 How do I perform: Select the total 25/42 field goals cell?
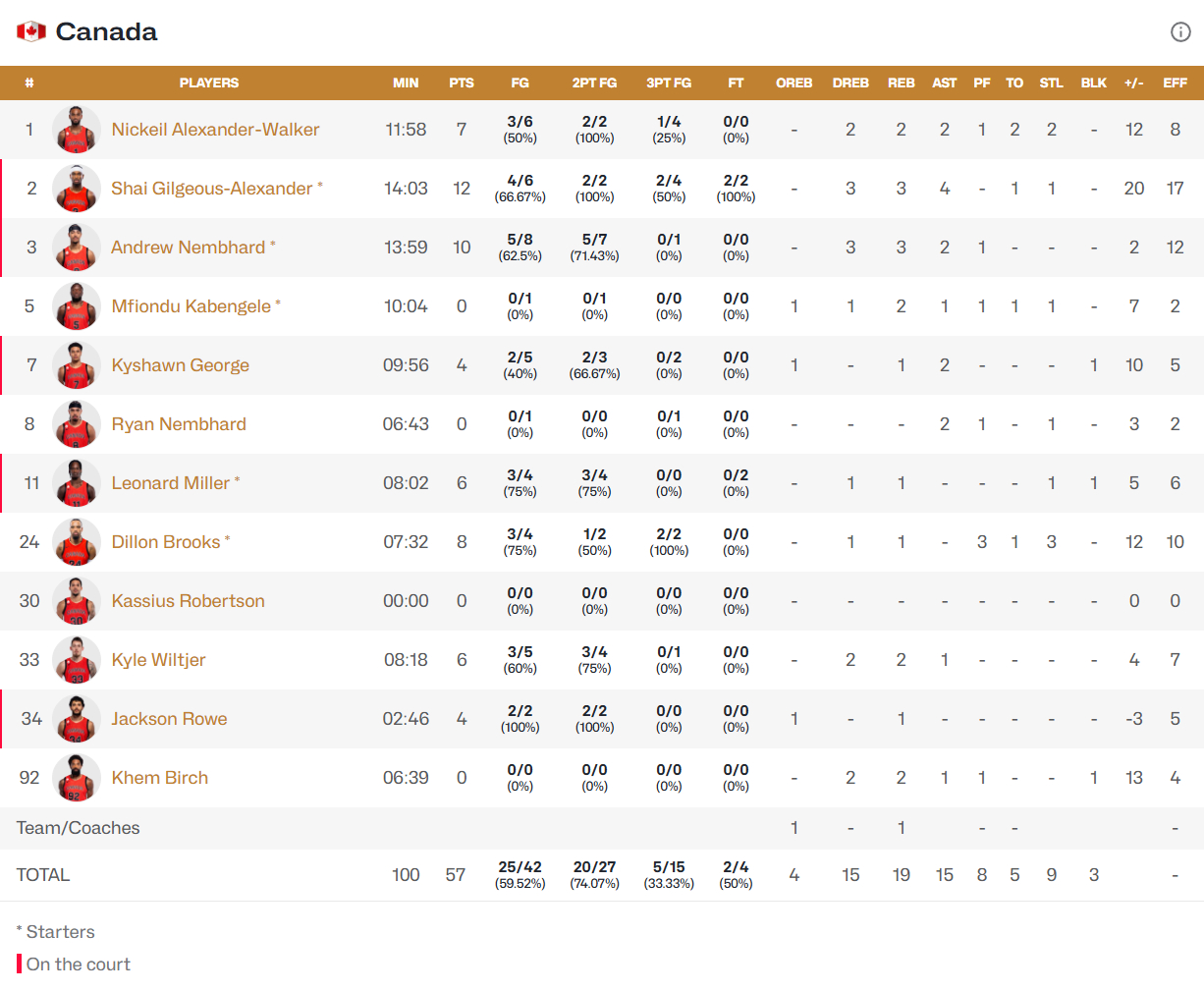point(520,875)
